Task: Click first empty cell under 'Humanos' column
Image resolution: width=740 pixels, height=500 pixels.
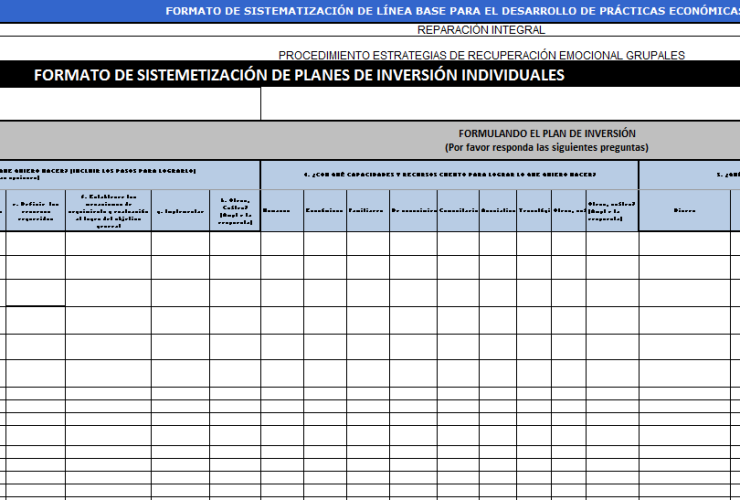Action: [x=282, y=243]
